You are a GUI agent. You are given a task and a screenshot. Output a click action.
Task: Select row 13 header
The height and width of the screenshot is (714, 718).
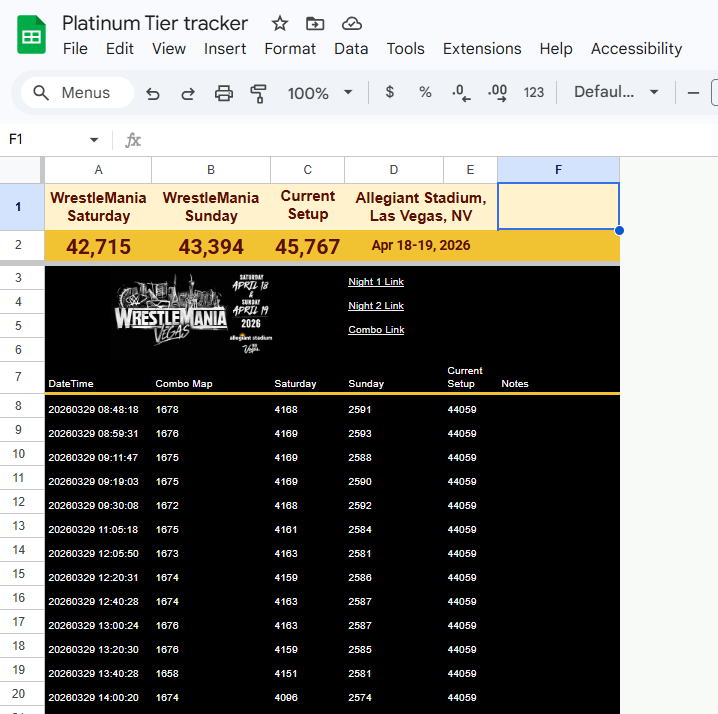(18, 526)
